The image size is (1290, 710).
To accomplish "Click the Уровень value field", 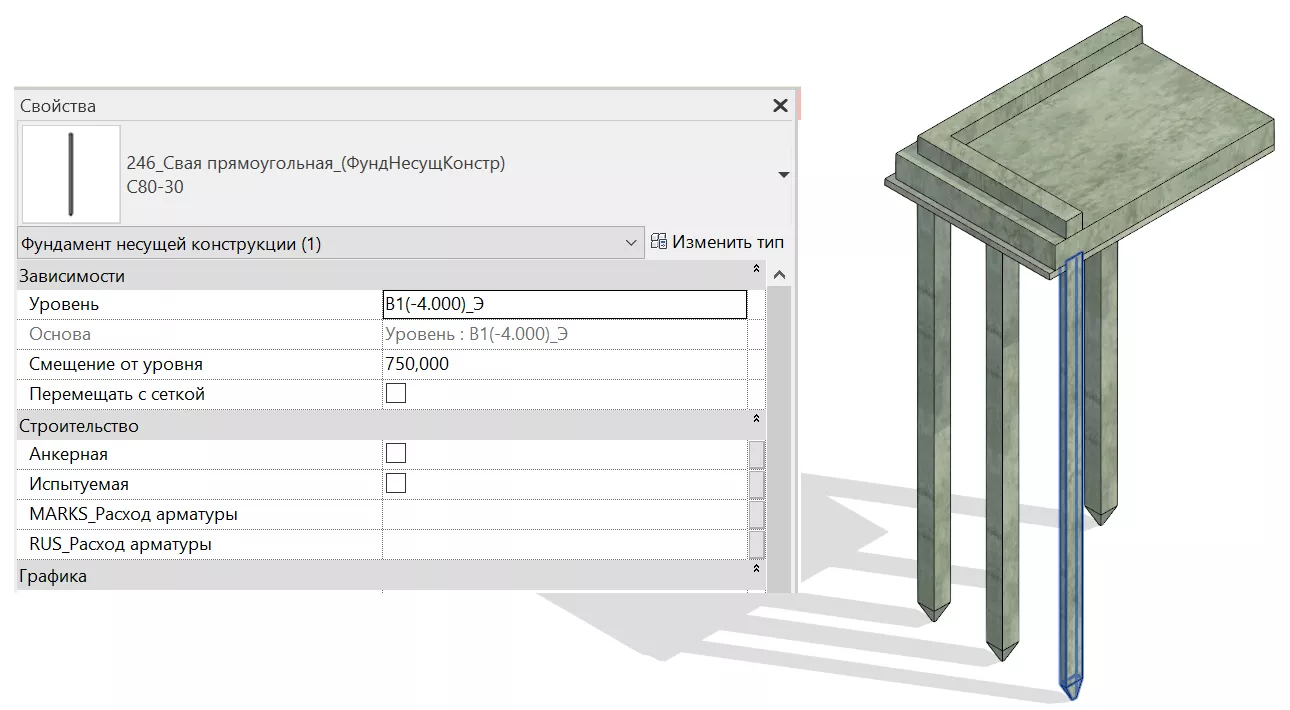I will pos(564,304).
